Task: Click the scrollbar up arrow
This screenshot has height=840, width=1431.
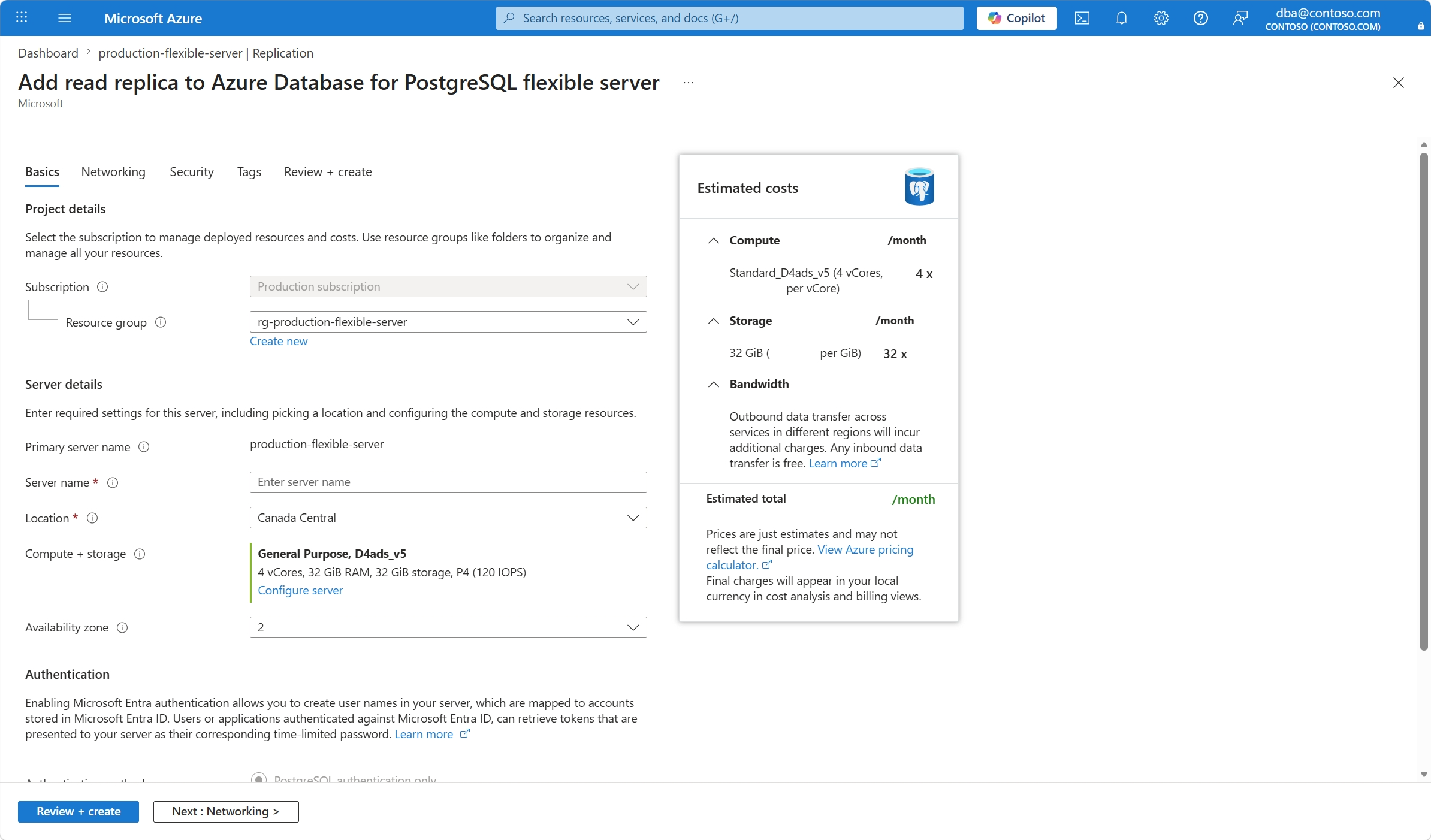Action: (1424, 145)
